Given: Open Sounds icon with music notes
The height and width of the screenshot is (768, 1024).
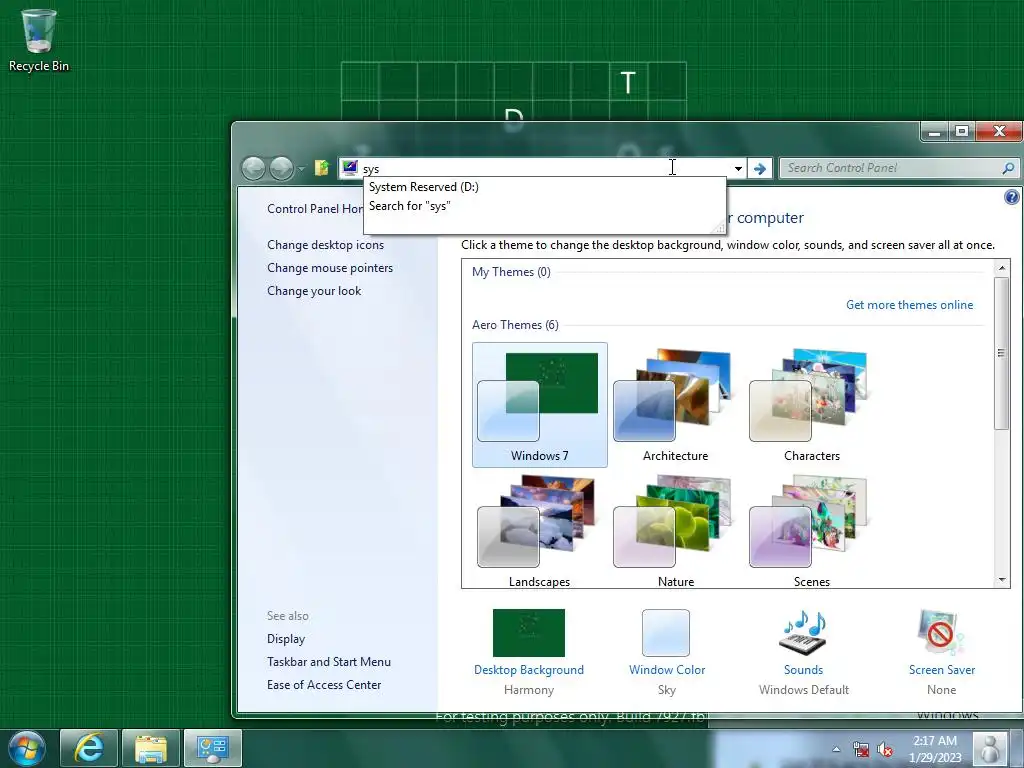Looking at the screenshot, I should point(803,633).
